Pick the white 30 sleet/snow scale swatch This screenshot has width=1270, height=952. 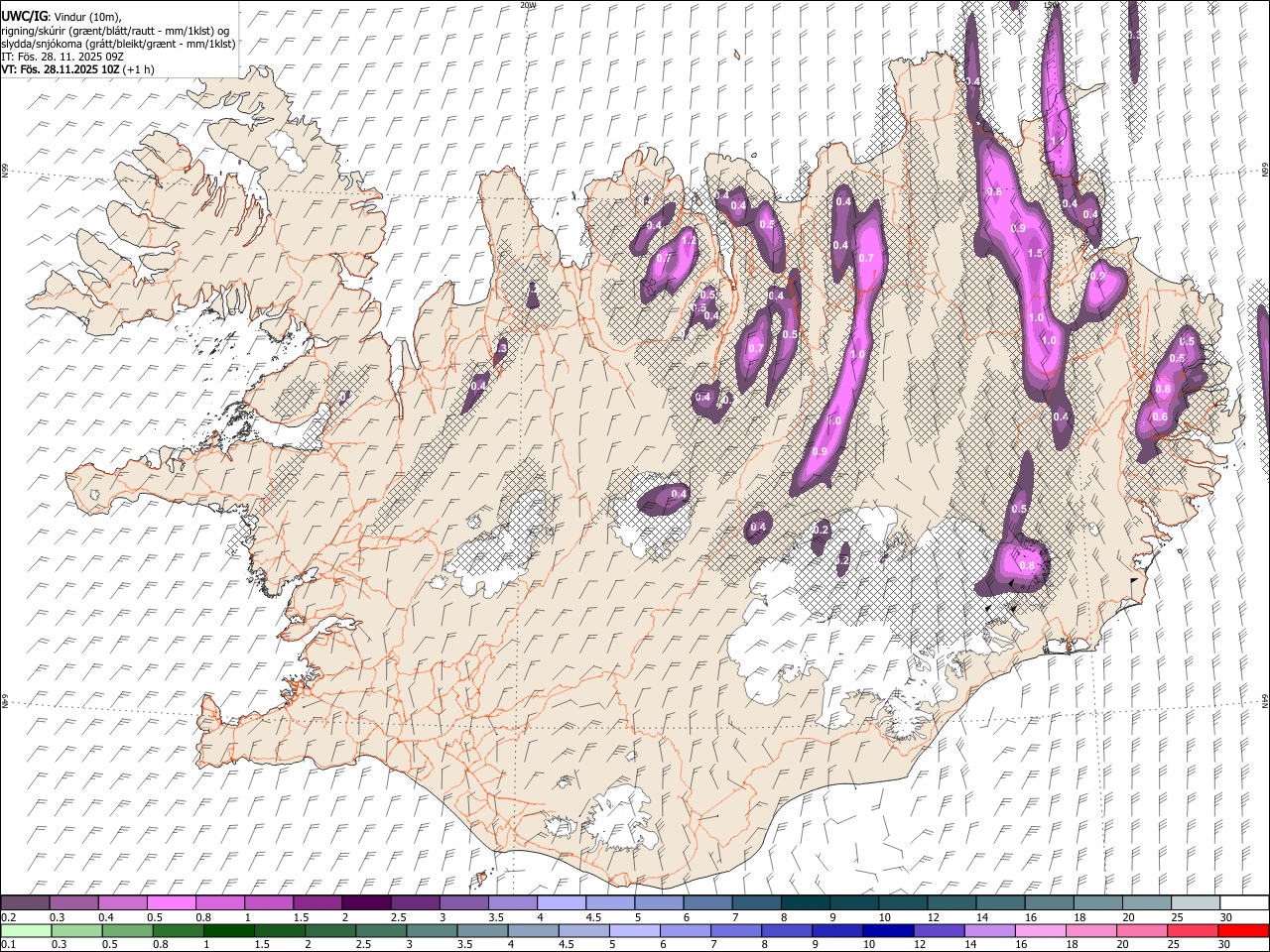tap(1242, 902)
